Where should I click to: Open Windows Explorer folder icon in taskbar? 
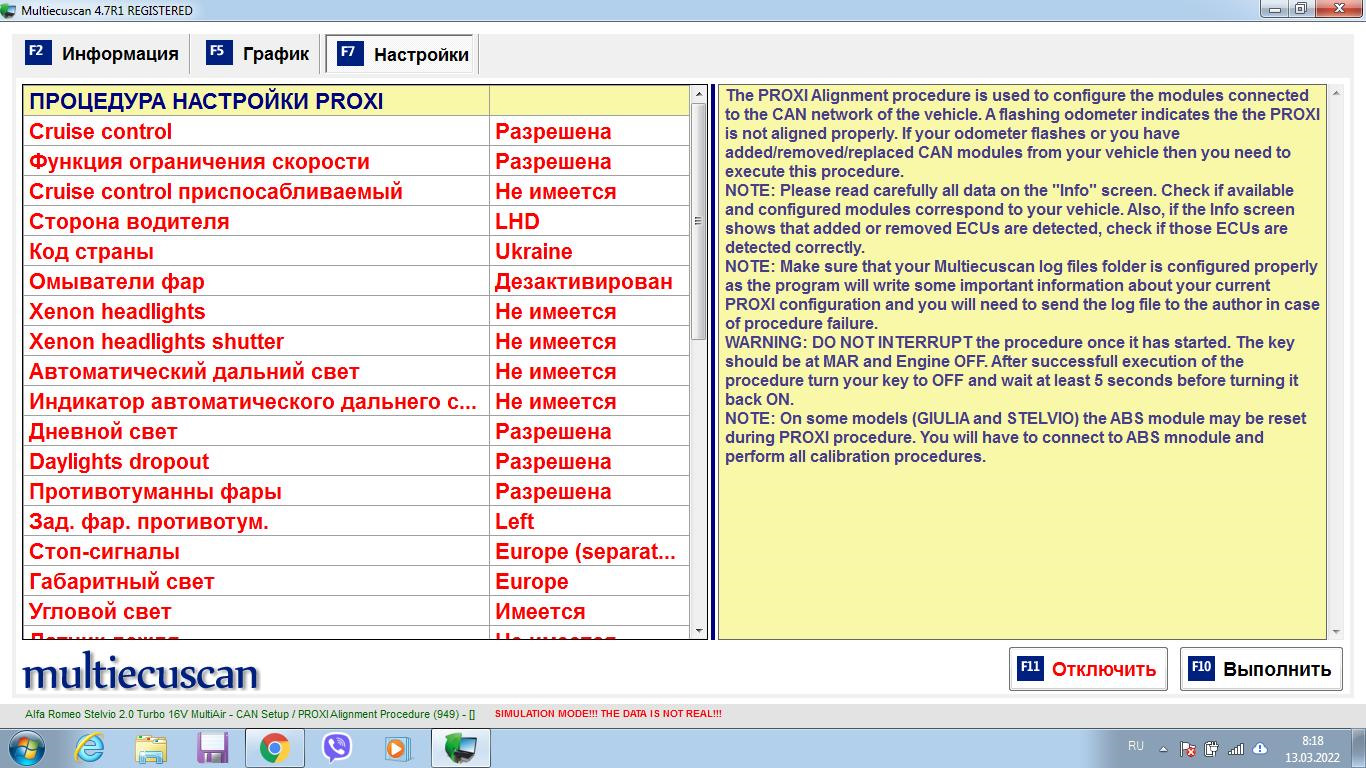[x=151, y=748]
